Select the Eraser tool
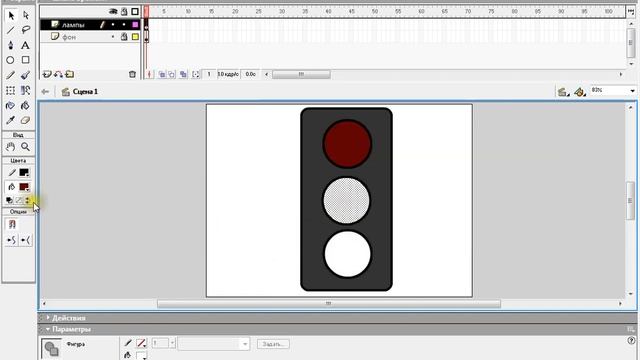The image size is (640, 360). click(x=25, y=120)
